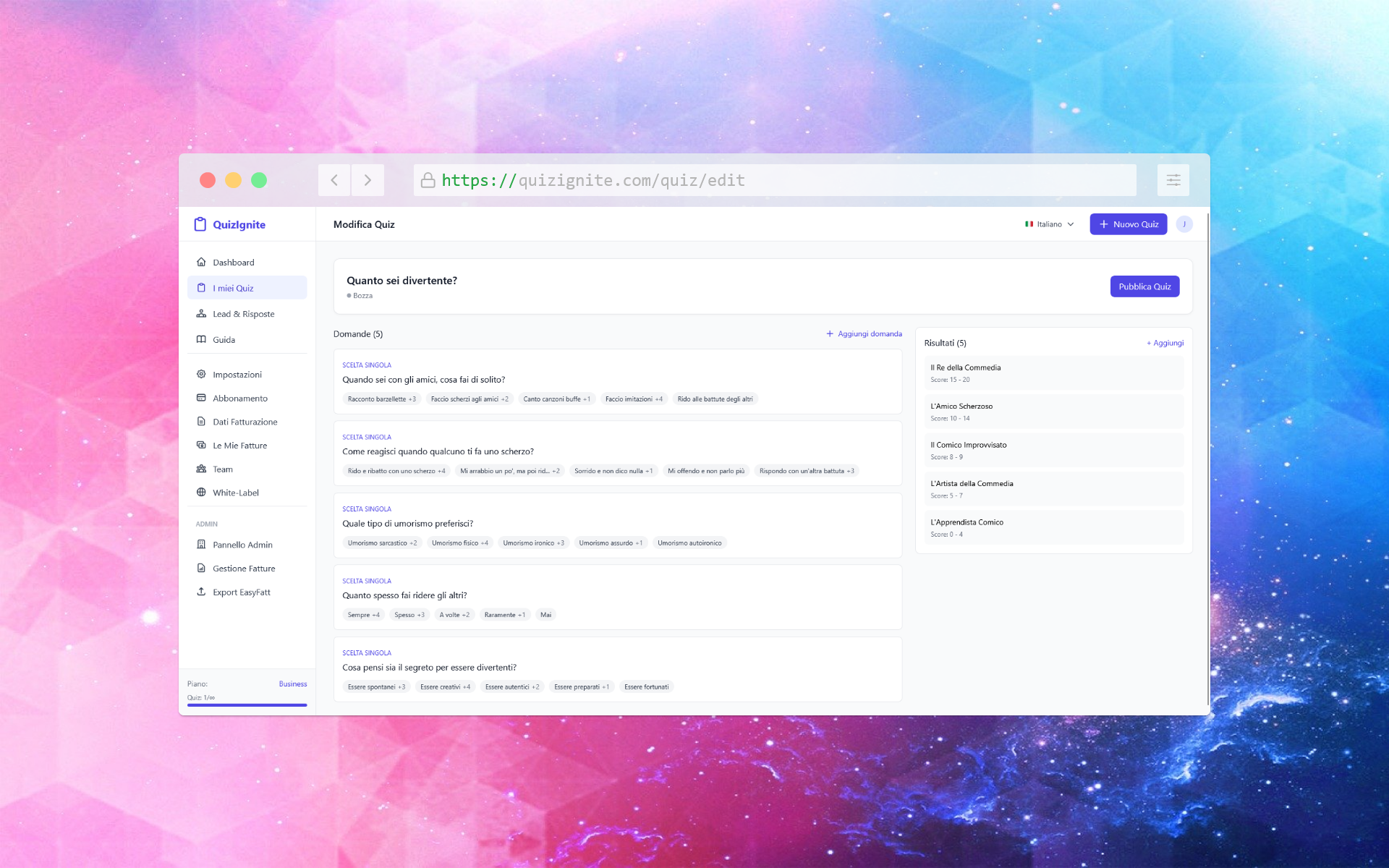
Task: Click the quiz usage progress bar
Action: click(x=247, y=705)
